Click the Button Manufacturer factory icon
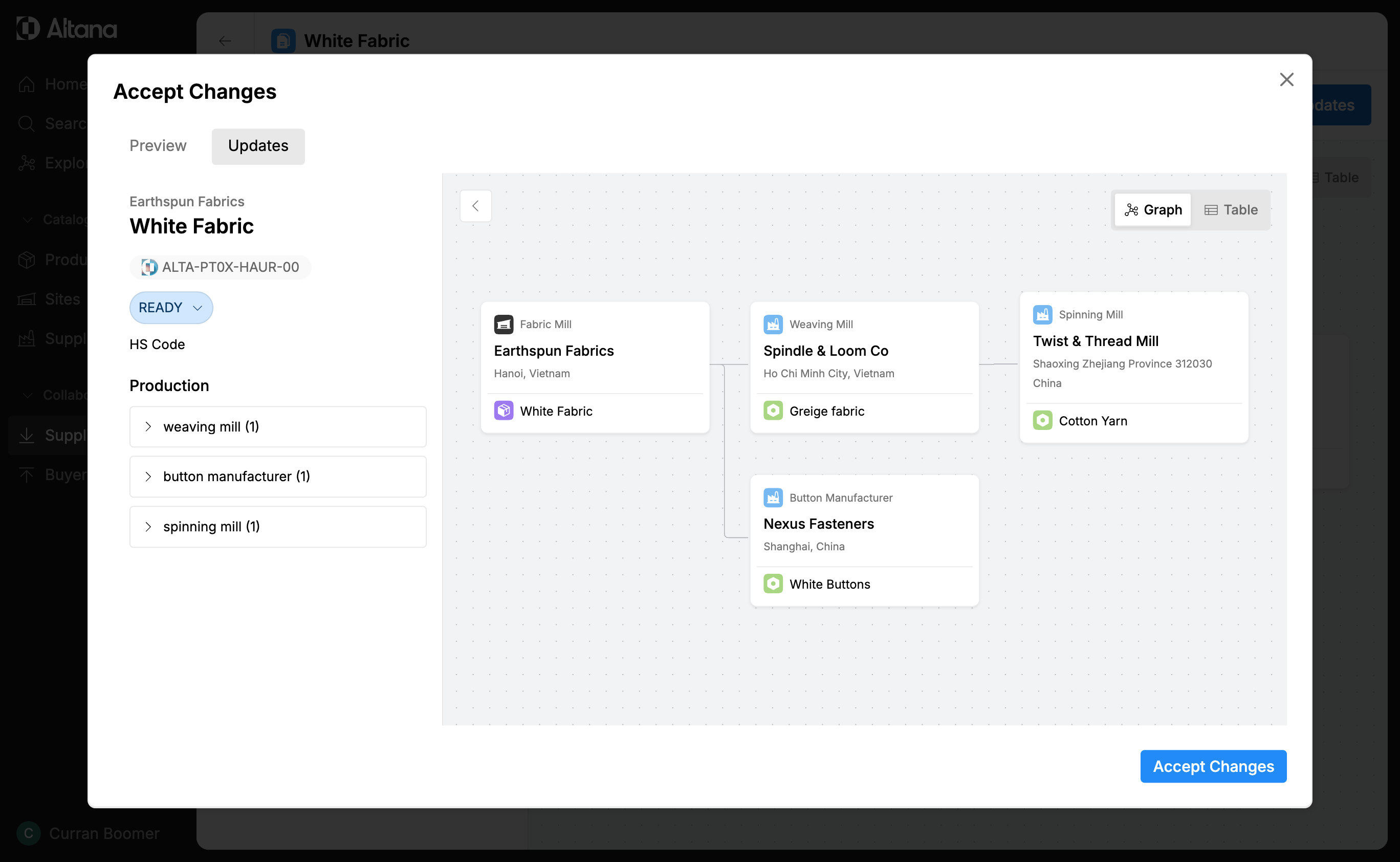 [773, 498]
